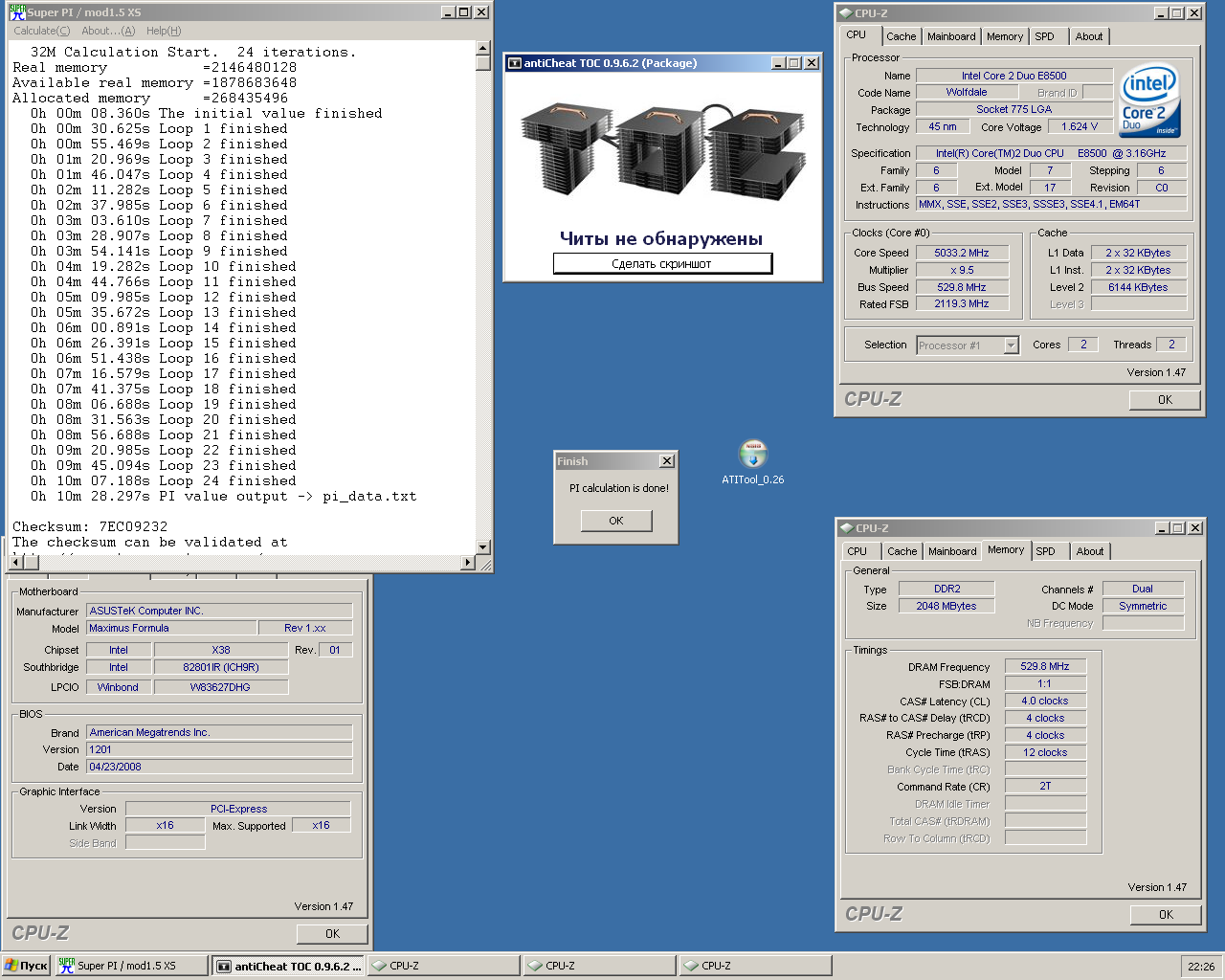Viewport: 1225px width, 980px height.
Task: Click the Сделать скриншот button
Action: click(x=662, y=263)
